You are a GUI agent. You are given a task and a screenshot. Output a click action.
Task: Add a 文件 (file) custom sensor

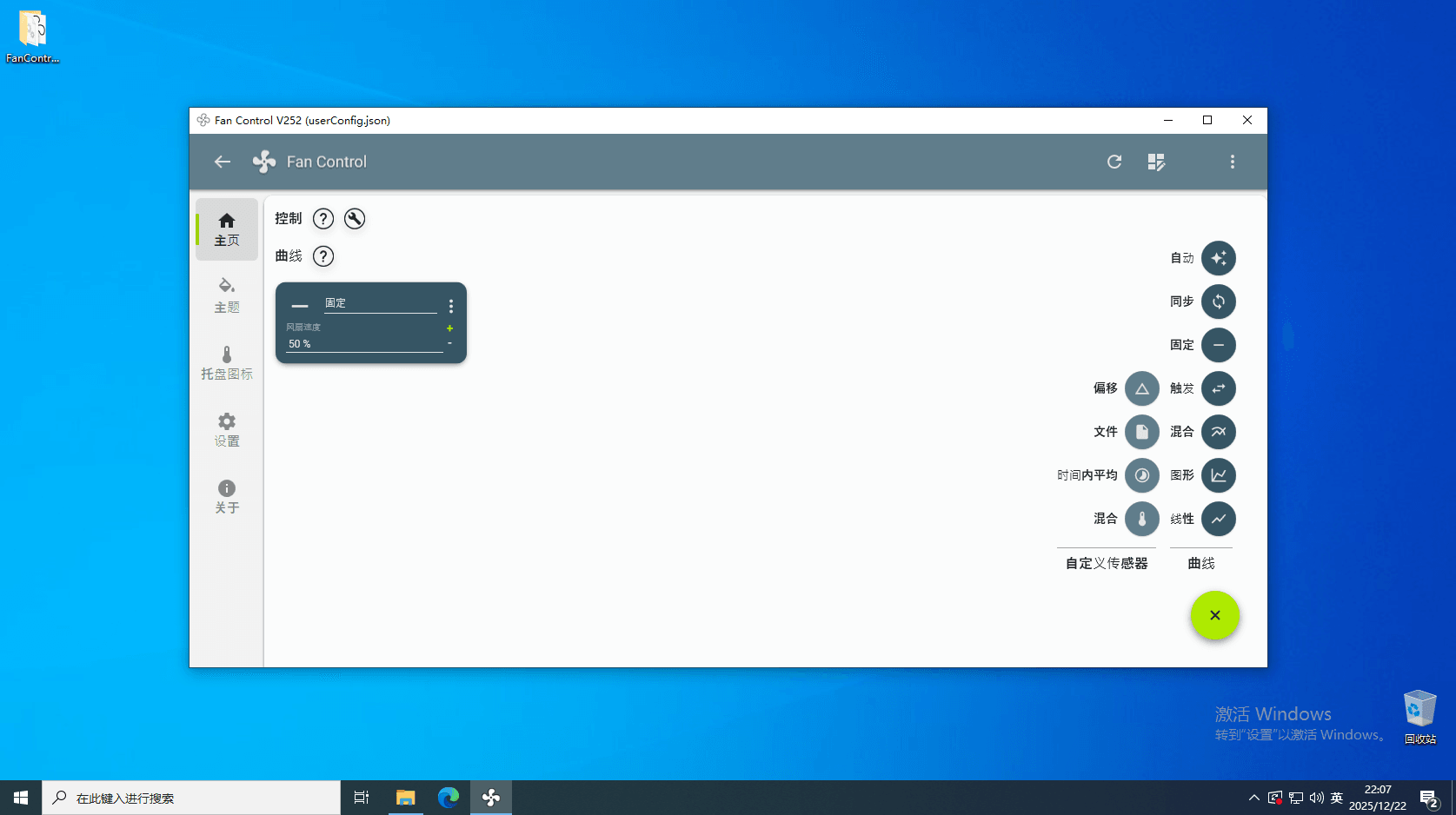point(1141,432)
